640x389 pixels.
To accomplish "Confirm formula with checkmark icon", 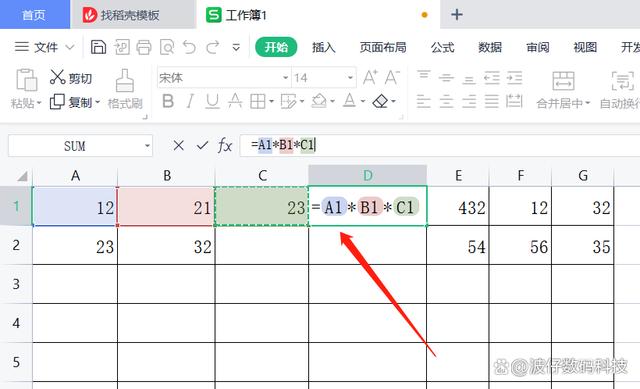I will (x=202, y=145).
